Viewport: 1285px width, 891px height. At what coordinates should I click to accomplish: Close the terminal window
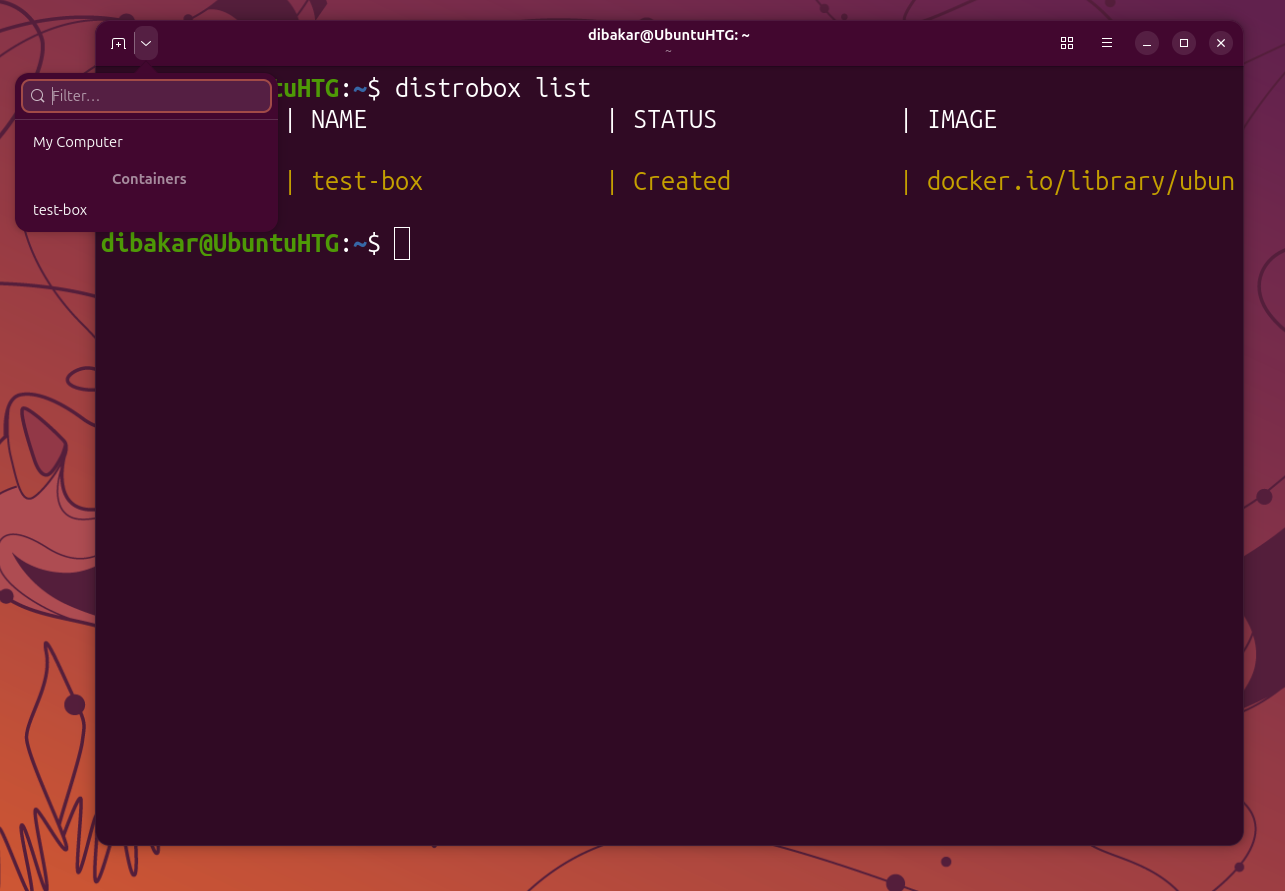(x=1221, y=43)
